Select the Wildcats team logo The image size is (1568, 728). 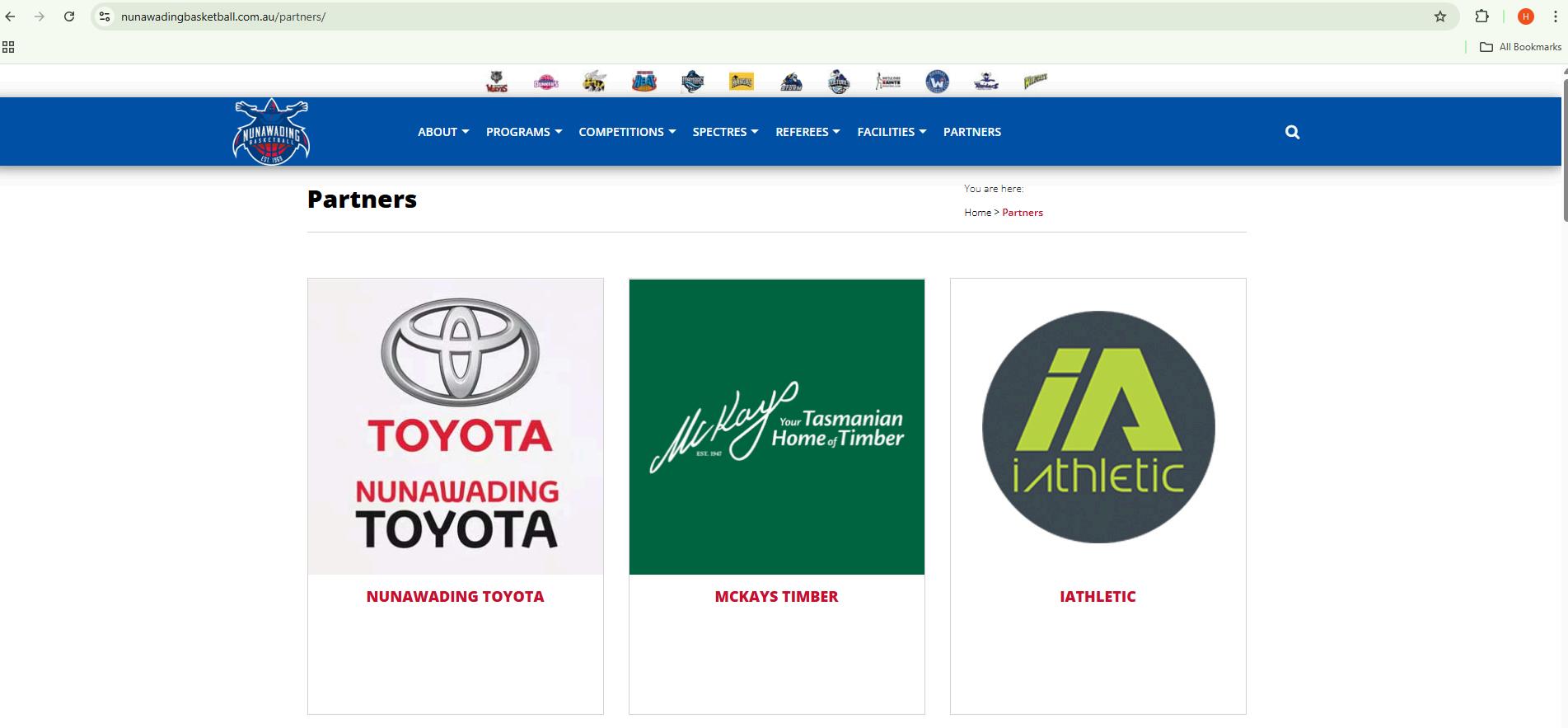(1035, 81)
